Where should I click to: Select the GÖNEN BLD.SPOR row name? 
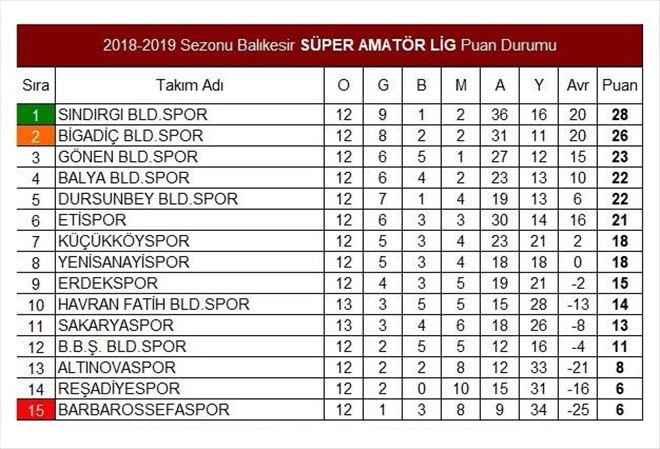click(128, 157)
